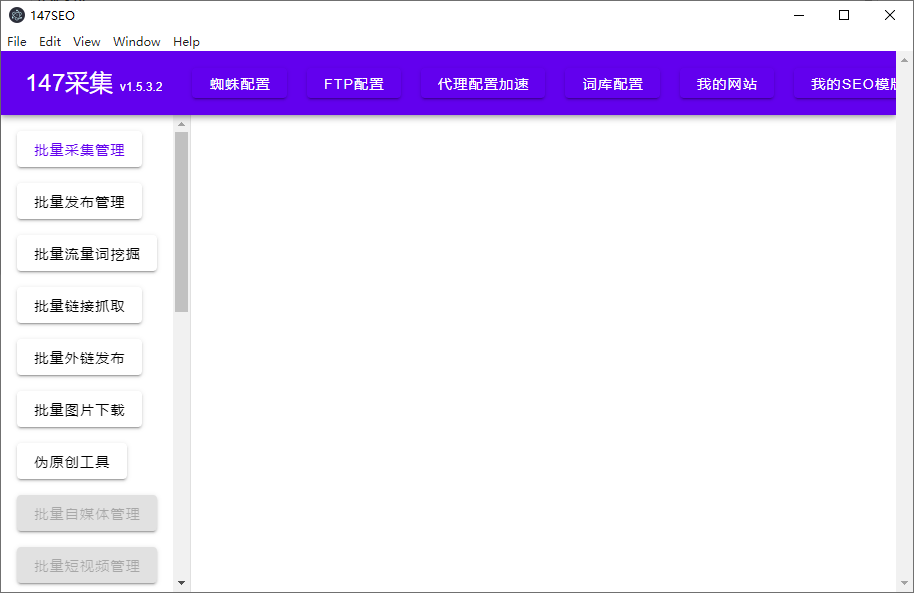The image size is (914, 593).
Task: Open the File menu
Action: point(17,41)
